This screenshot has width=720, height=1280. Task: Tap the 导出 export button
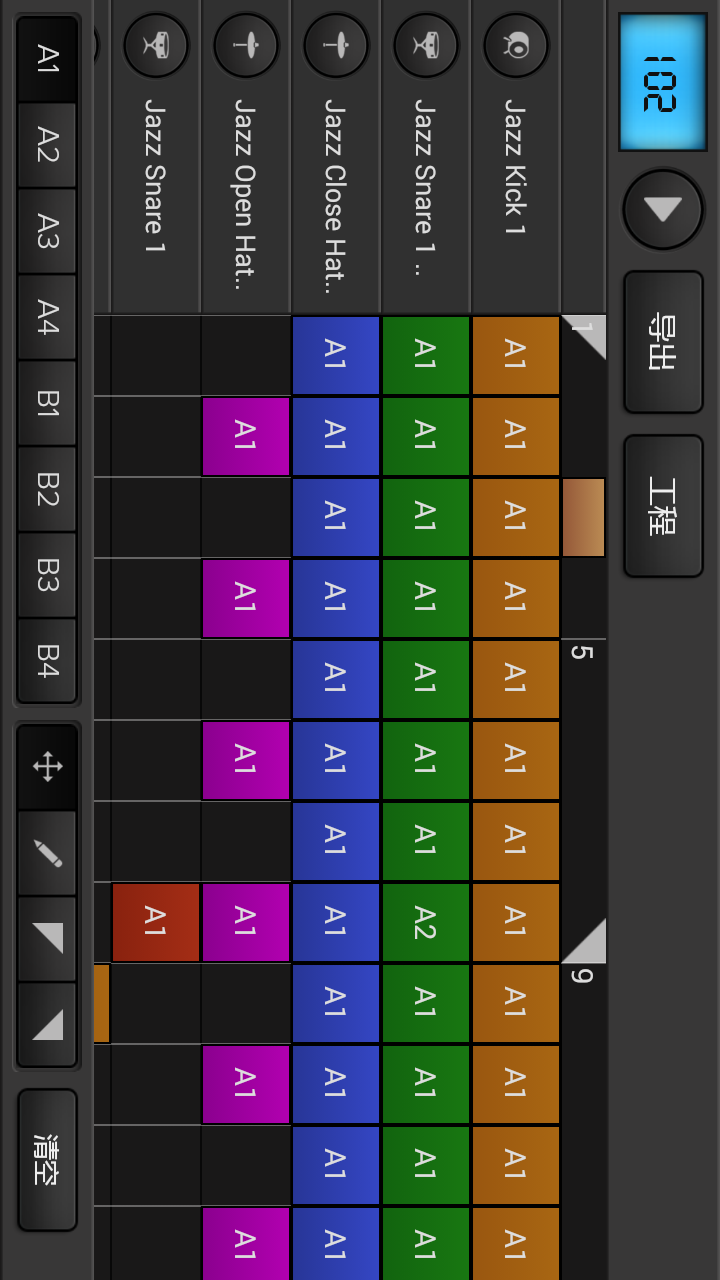tap(662, 343)
